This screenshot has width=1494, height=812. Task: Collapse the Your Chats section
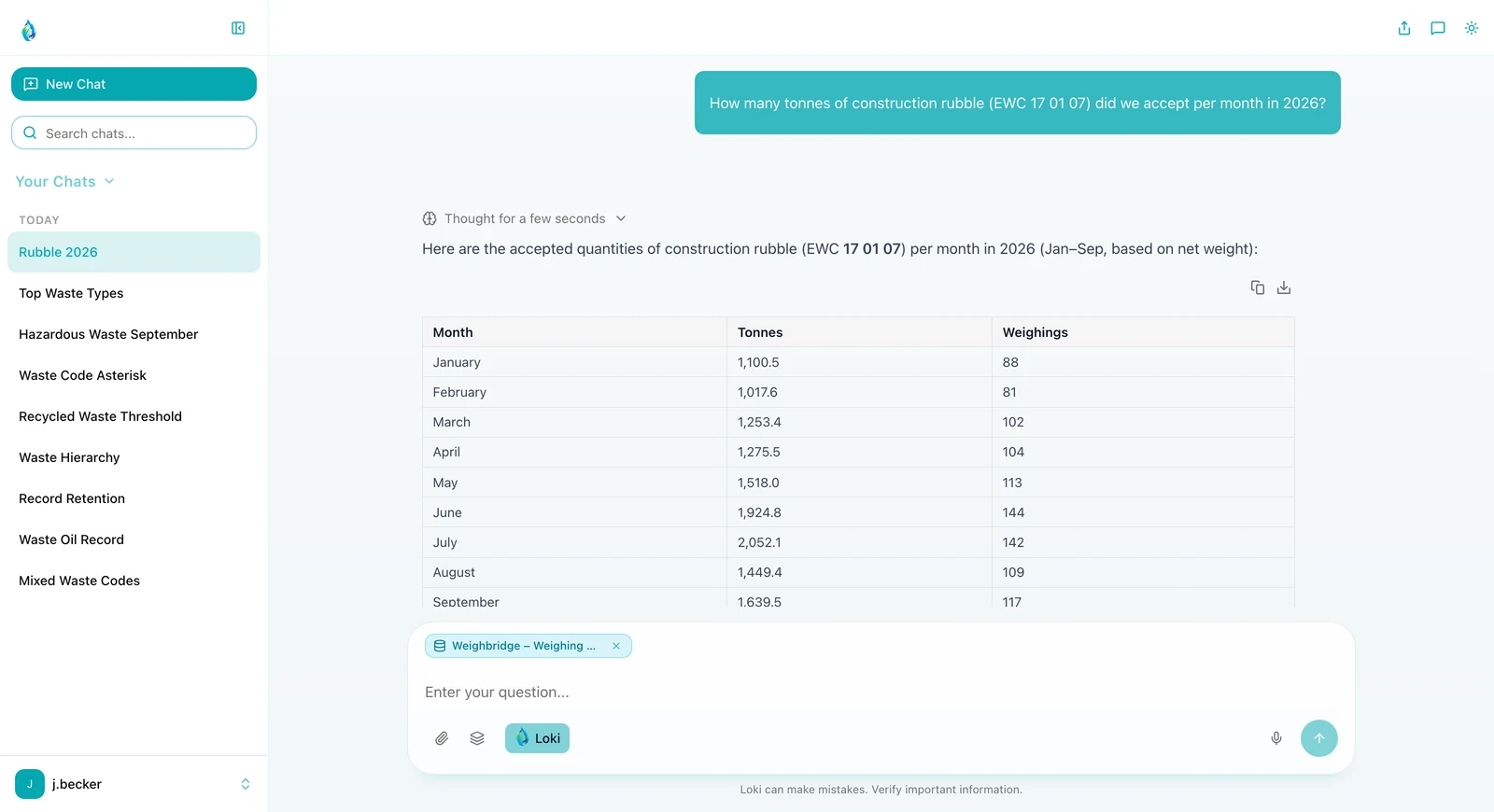[x=64, y=181]
